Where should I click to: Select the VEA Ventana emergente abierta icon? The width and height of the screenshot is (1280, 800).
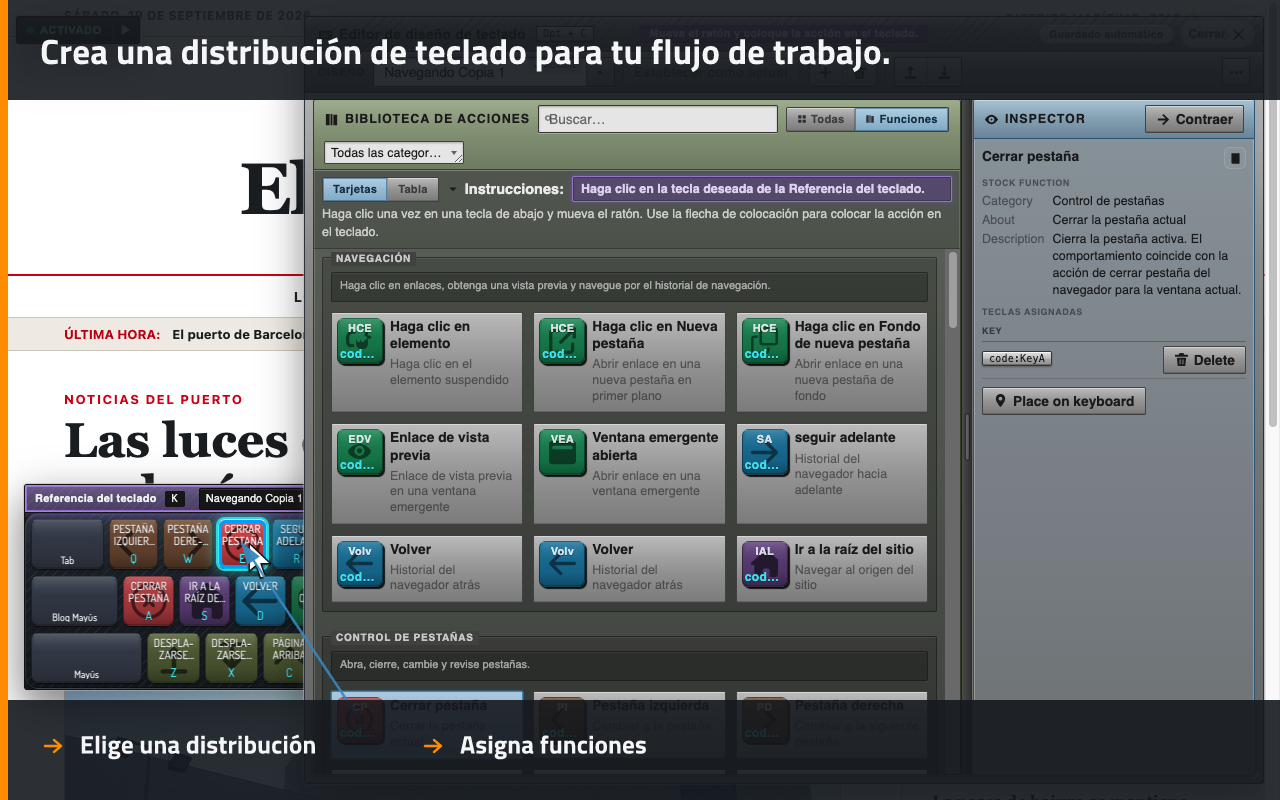[562, 453]
